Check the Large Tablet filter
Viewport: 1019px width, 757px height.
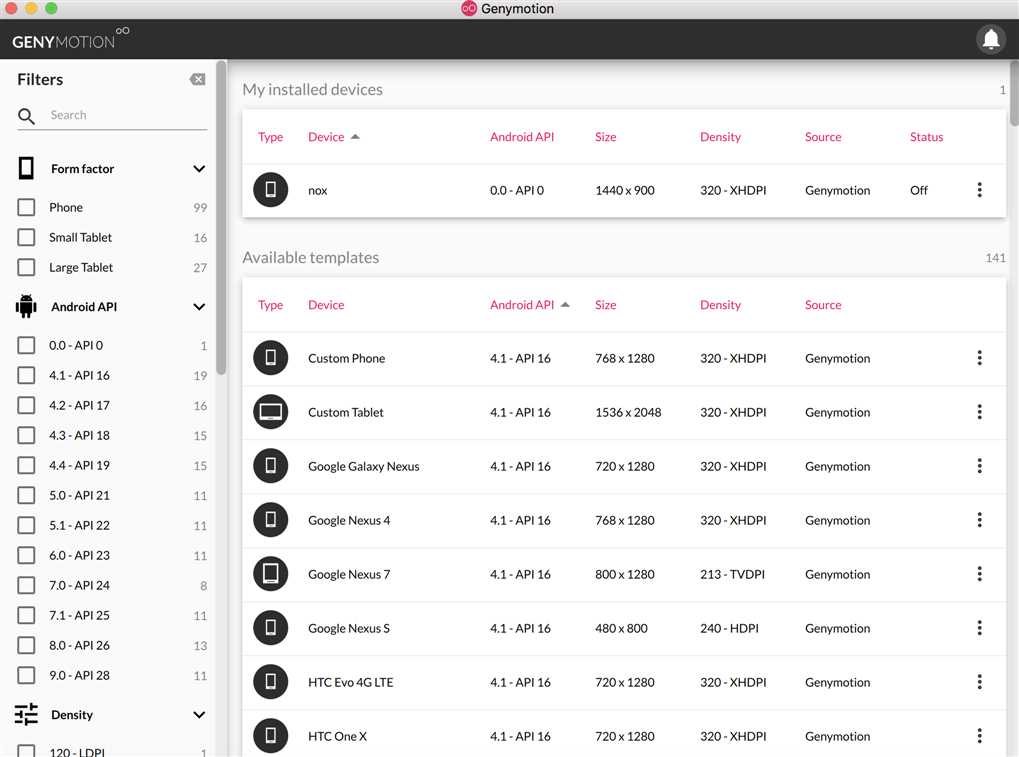[x=26, y=267]
